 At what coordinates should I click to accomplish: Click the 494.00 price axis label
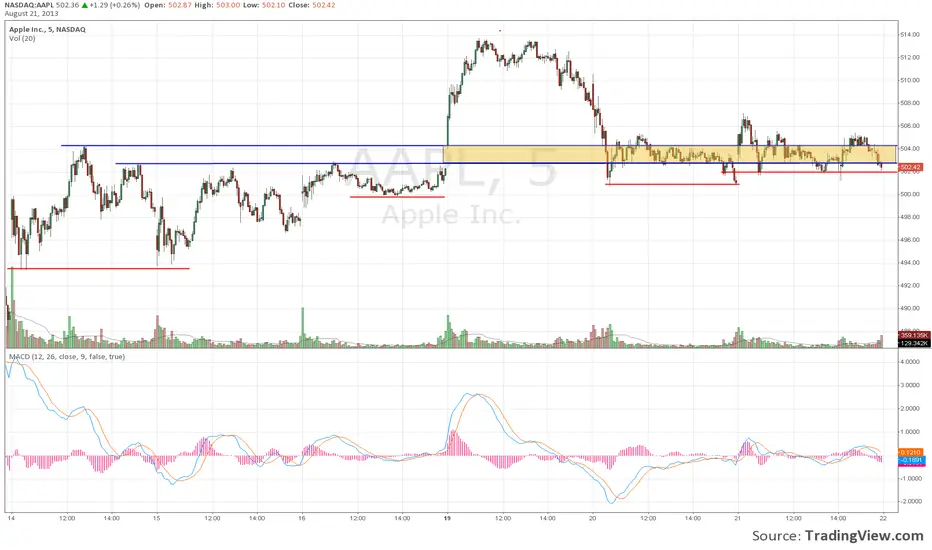coord(910,263)
